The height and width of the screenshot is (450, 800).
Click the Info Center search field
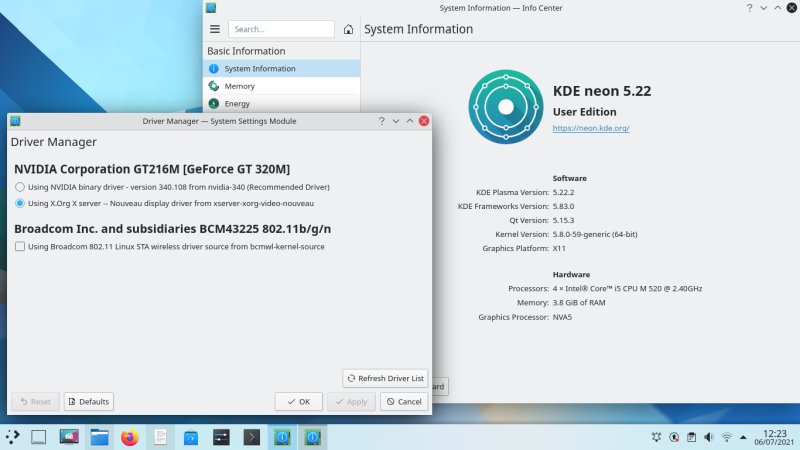(281, 29)
